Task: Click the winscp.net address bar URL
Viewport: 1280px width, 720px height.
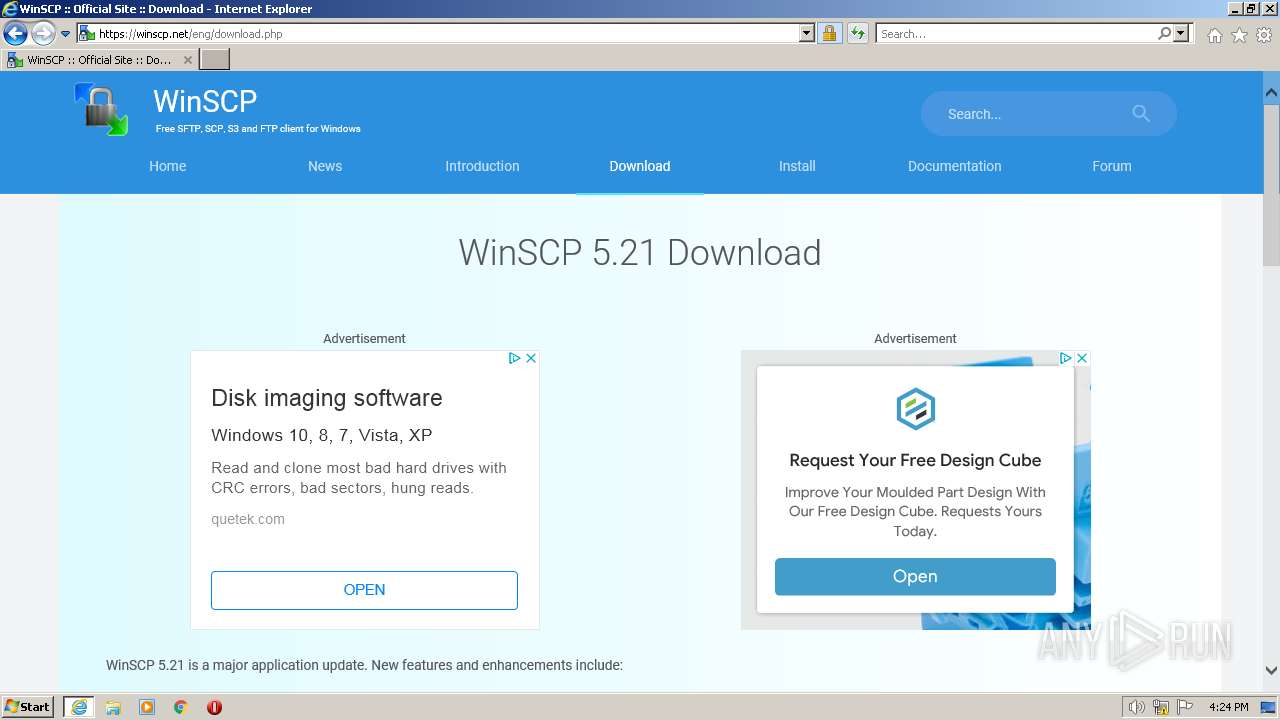Action: (x=190, y=34)
